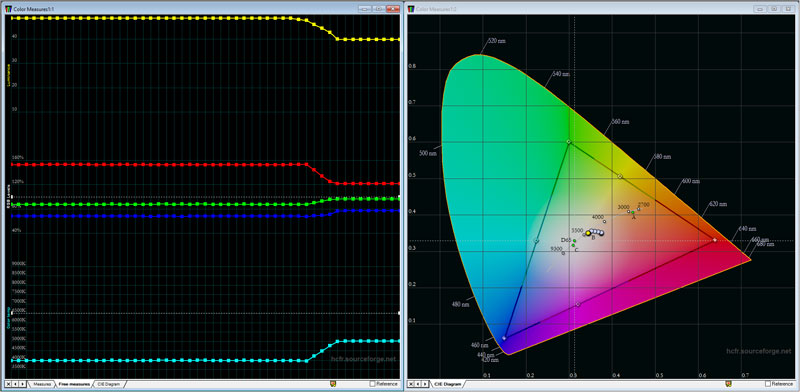
Task: Enable Reference checkbox in left window
Action: pos(372,383)
